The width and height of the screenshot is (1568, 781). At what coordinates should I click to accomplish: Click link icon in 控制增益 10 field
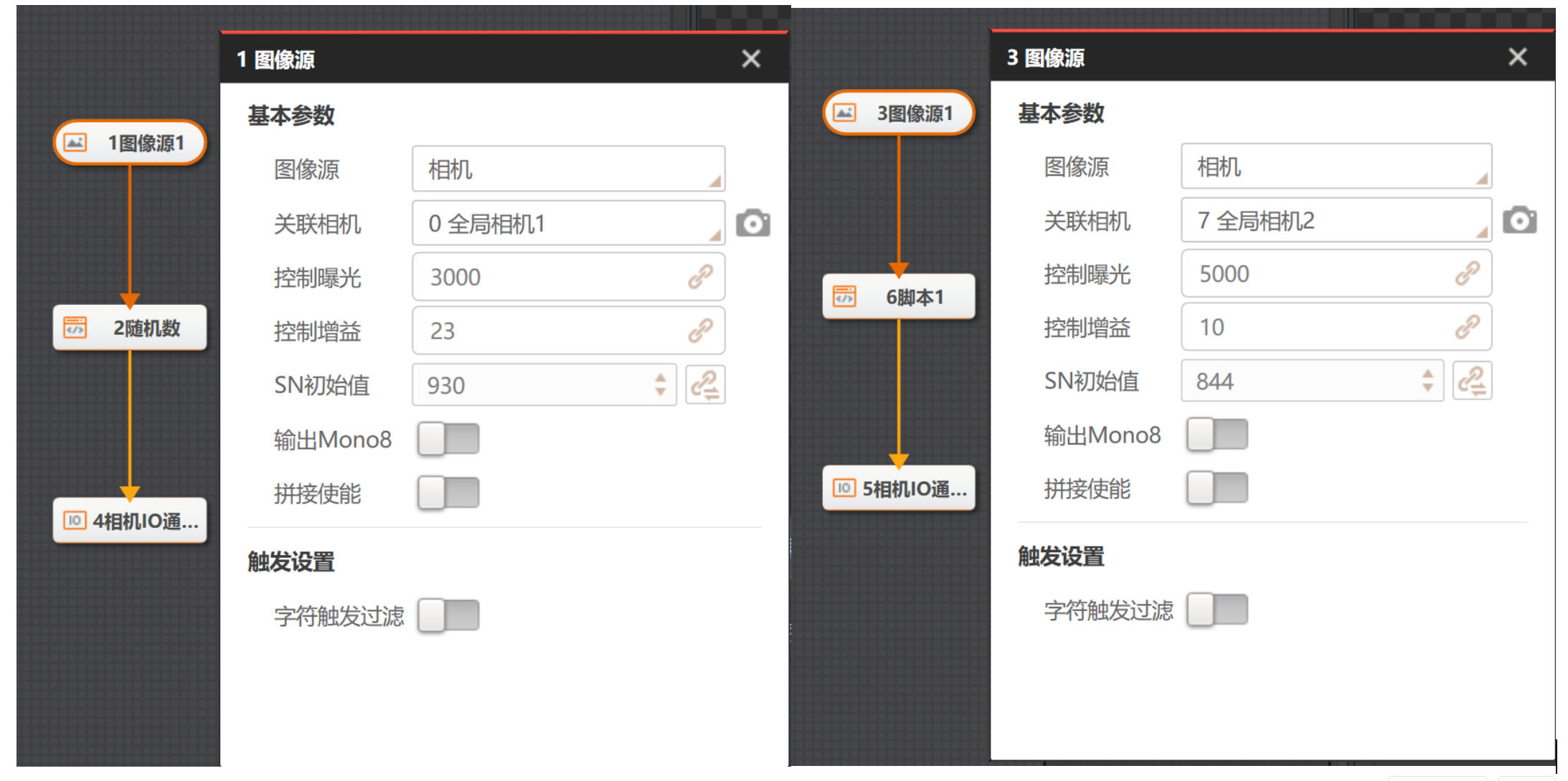1467,327
